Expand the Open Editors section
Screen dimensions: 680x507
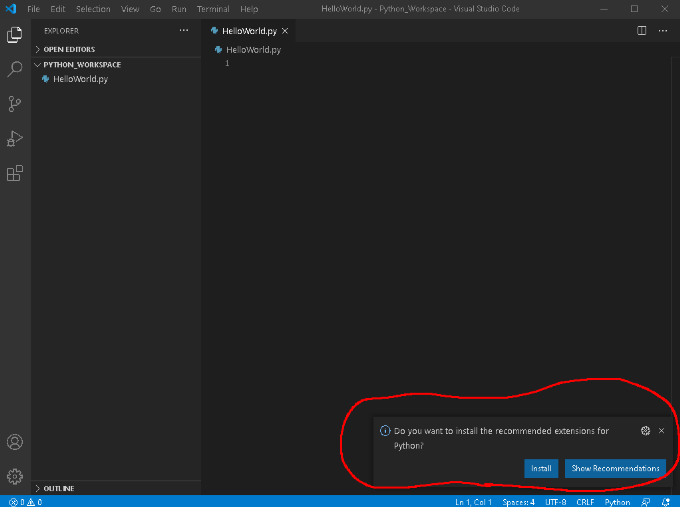pyautogui.click(x=116, y=49)
